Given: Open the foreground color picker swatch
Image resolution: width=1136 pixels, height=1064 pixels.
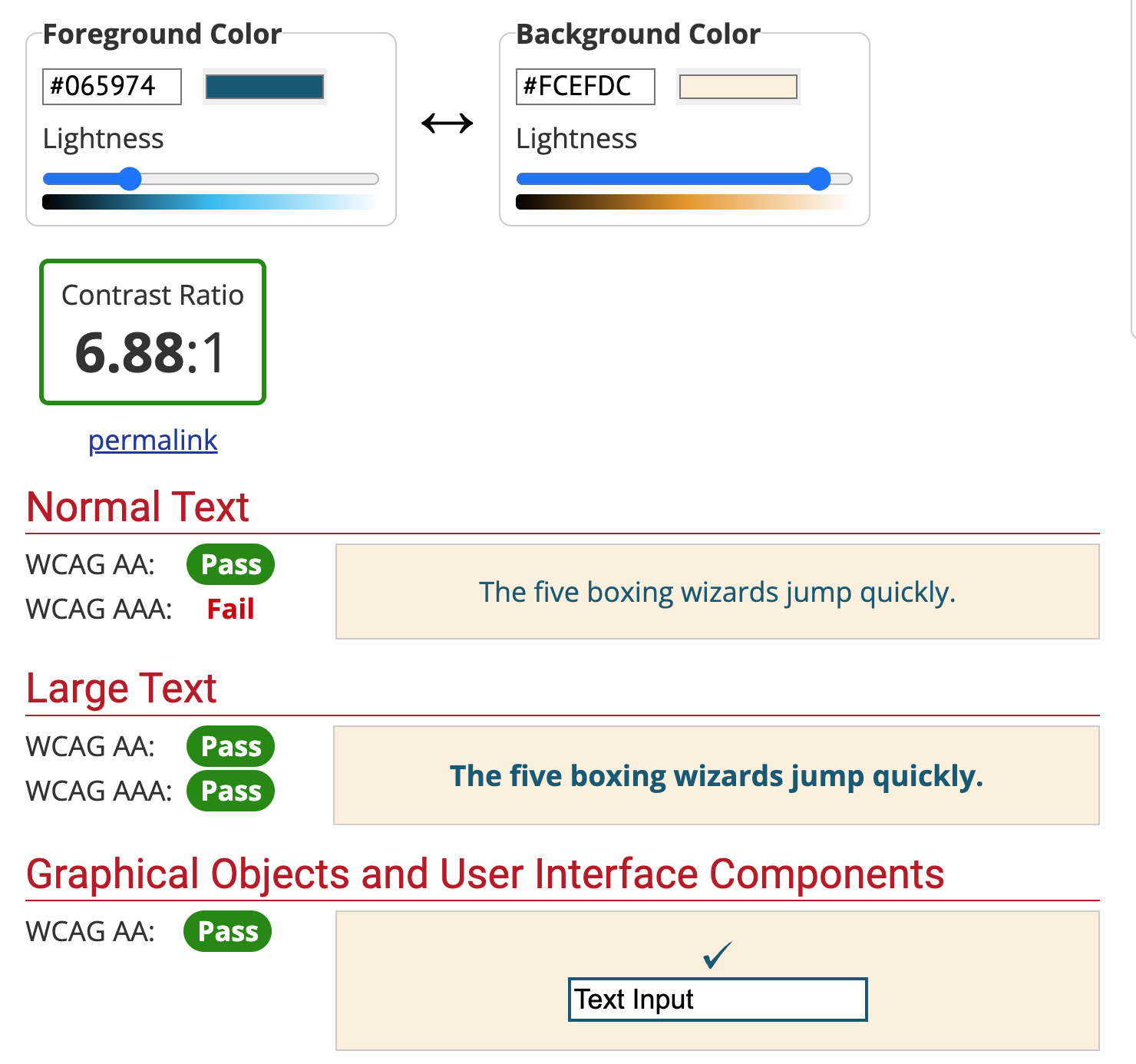Looking at the screenshot, I should point(265,87).
